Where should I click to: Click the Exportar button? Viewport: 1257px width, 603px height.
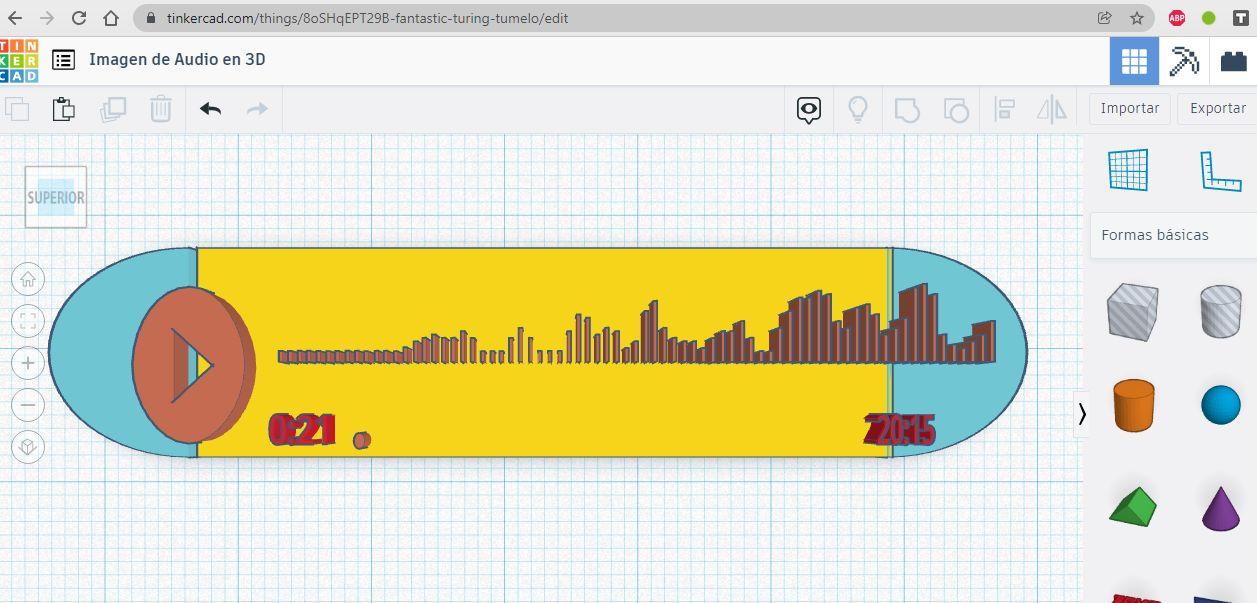coord(1217,108)
